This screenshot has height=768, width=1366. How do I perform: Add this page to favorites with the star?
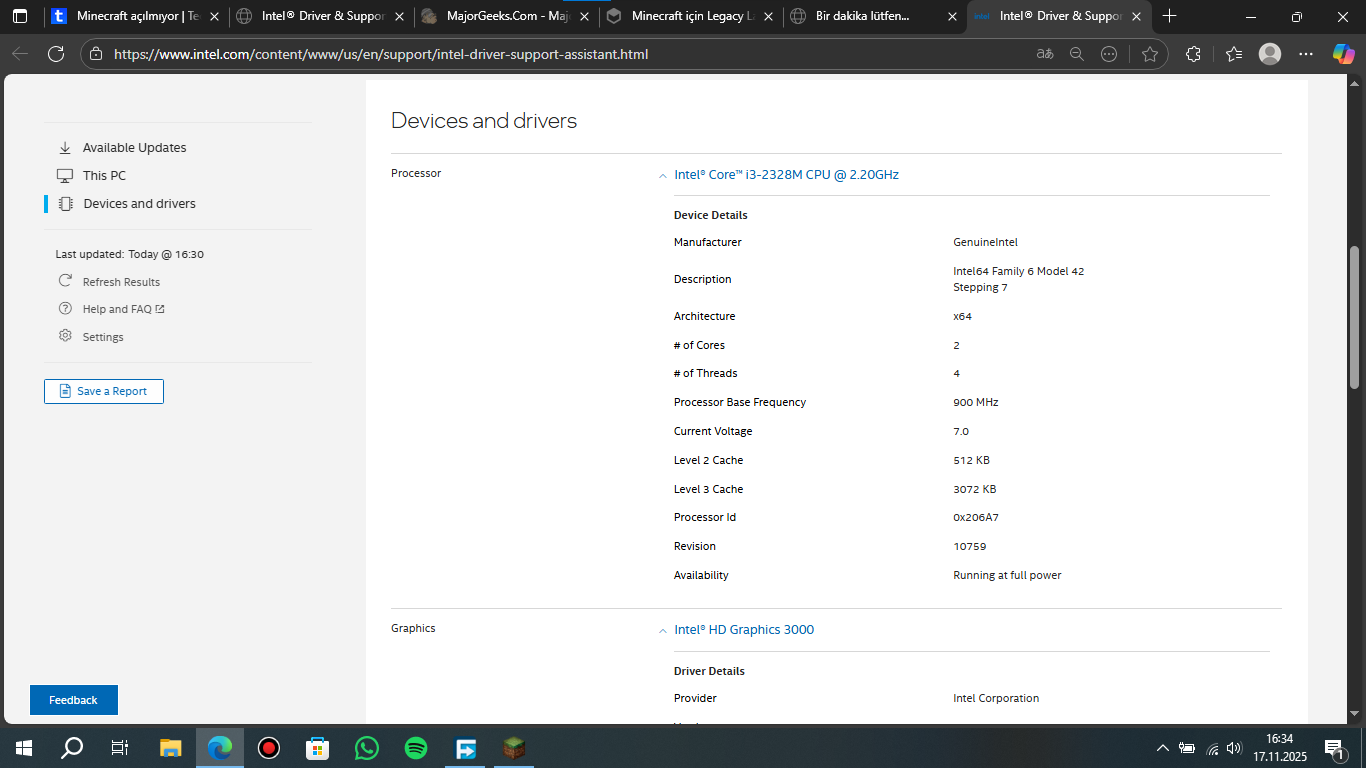(1150, 54)
